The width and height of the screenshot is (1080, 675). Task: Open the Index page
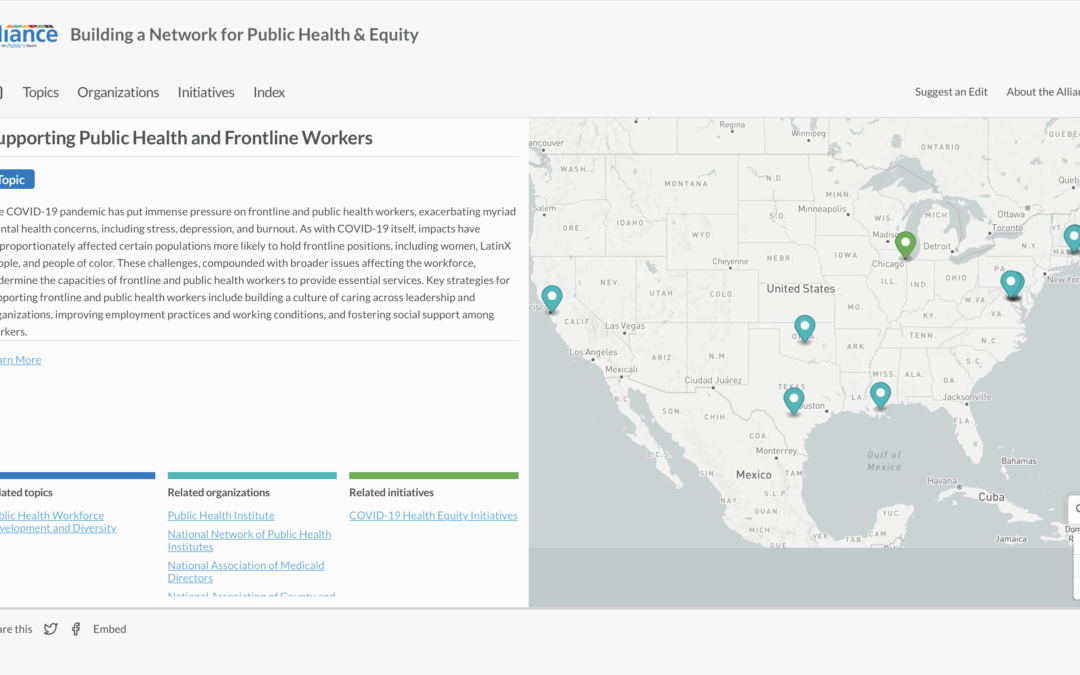point(268,92)
